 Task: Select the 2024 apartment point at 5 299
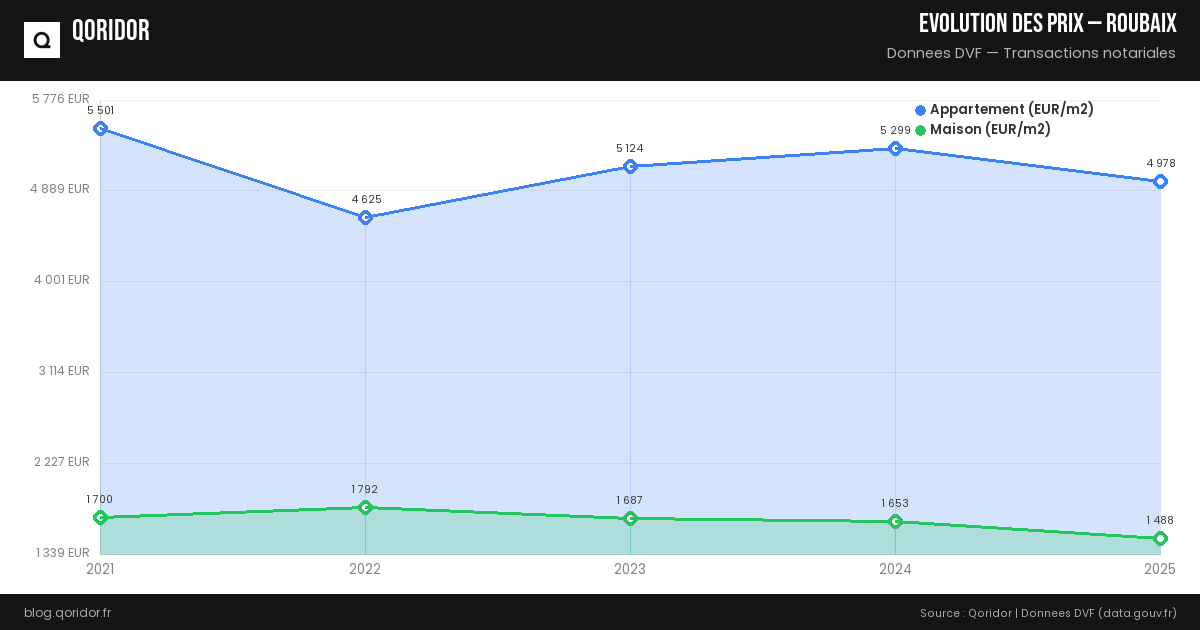pyautogui.click(x=895, y=148)
